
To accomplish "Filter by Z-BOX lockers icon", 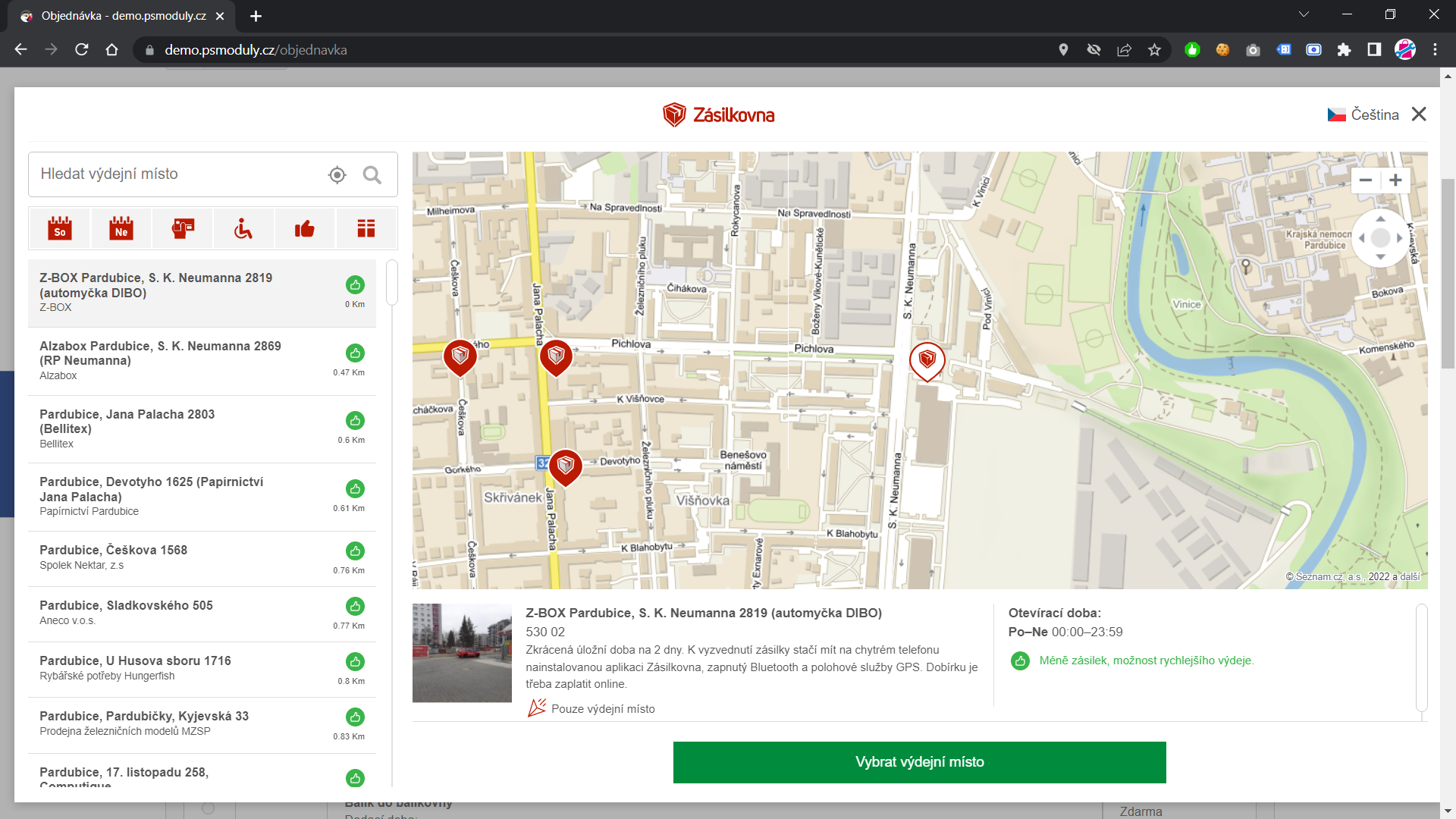I will [366, 228].
